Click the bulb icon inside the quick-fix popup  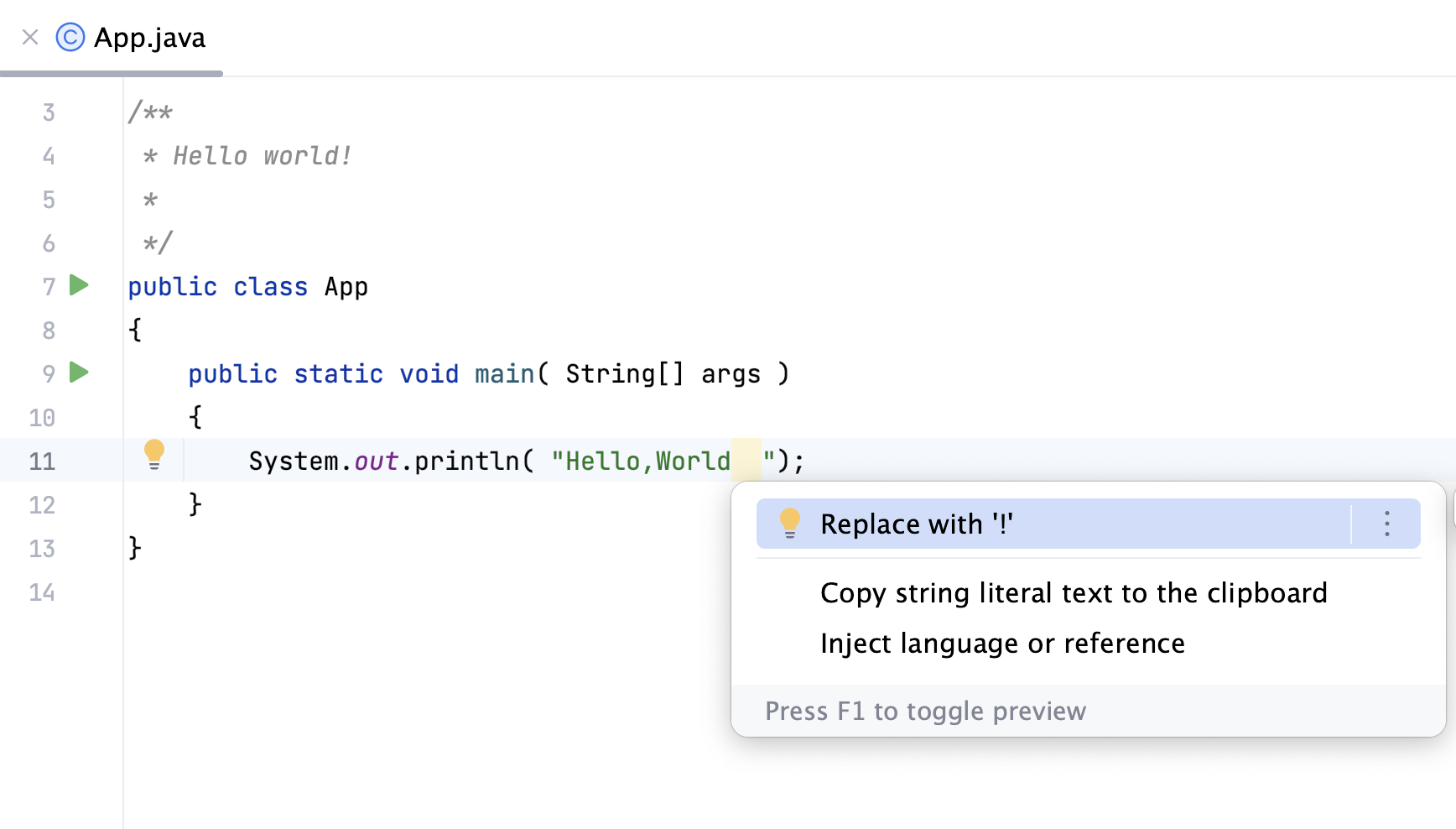[789, 522]
